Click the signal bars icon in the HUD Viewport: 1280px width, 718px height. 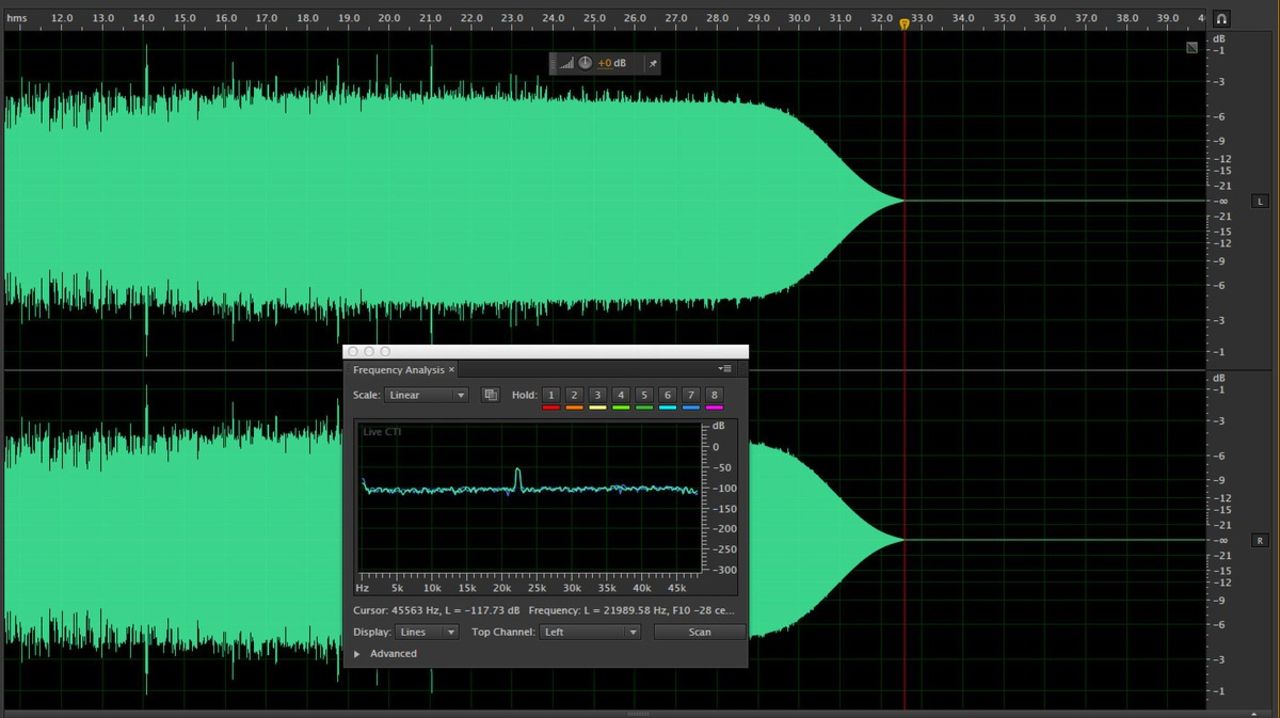pos(566,64)
